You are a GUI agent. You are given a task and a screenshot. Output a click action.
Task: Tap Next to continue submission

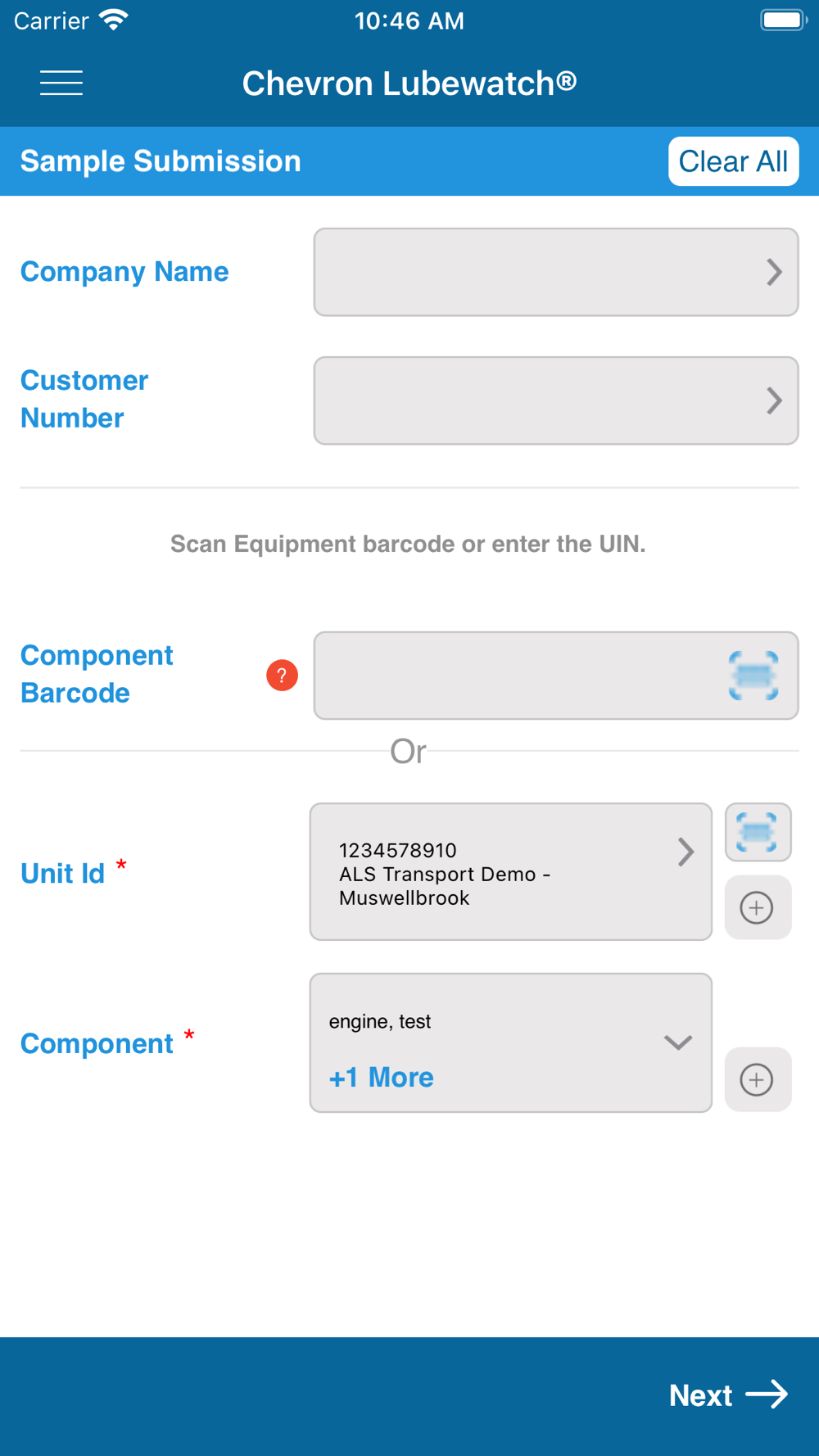click(701, 1395)
